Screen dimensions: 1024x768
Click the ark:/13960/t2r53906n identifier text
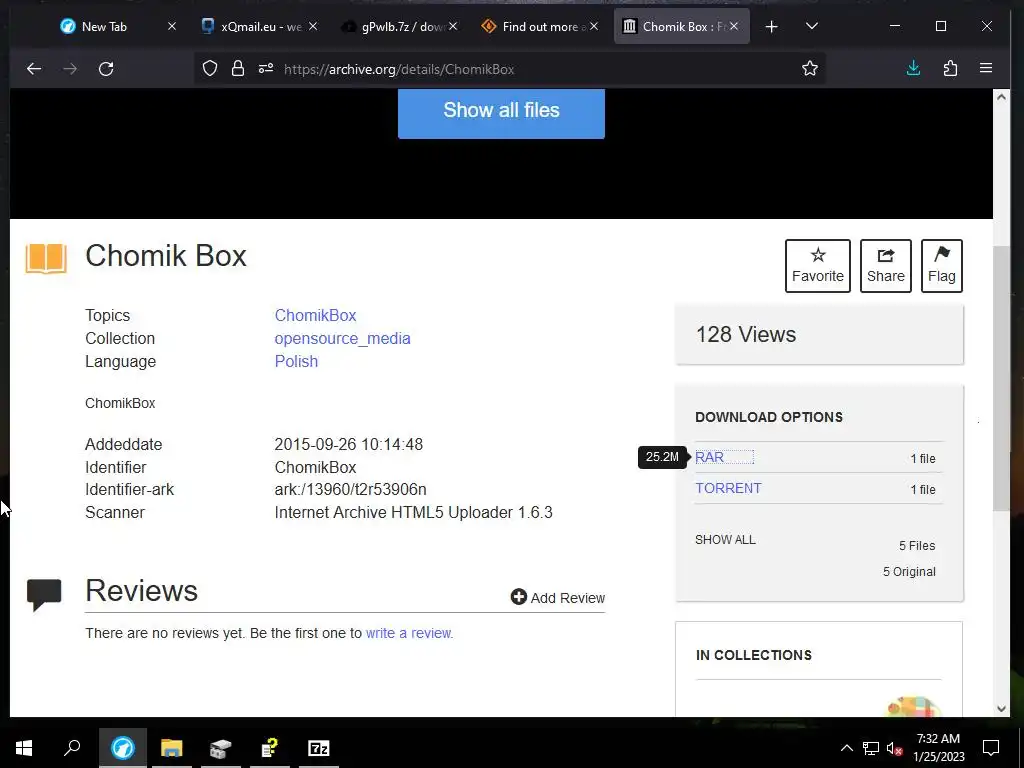point(350,489)
